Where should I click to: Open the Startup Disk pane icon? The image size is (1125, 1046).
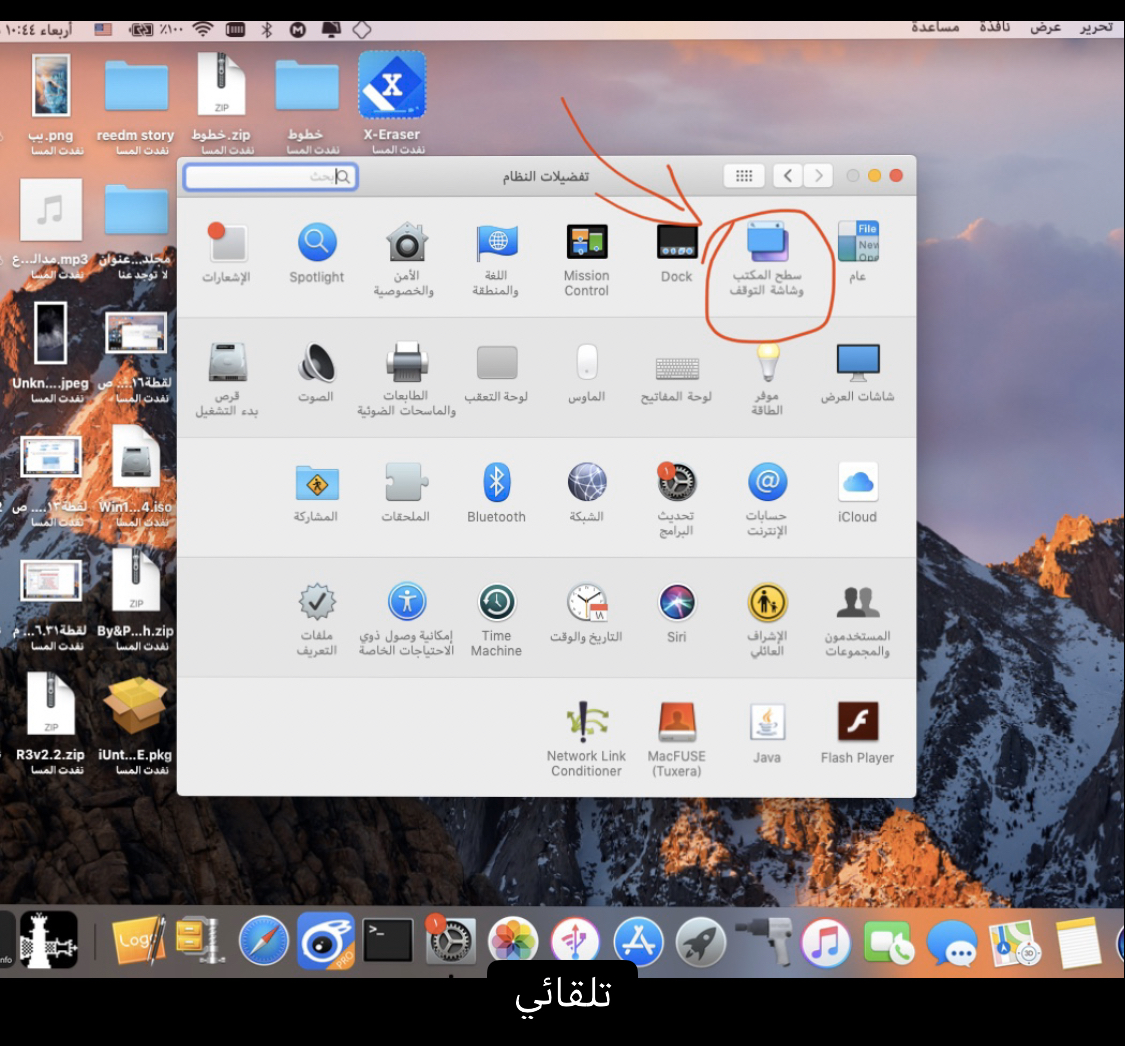coord(227,362)
